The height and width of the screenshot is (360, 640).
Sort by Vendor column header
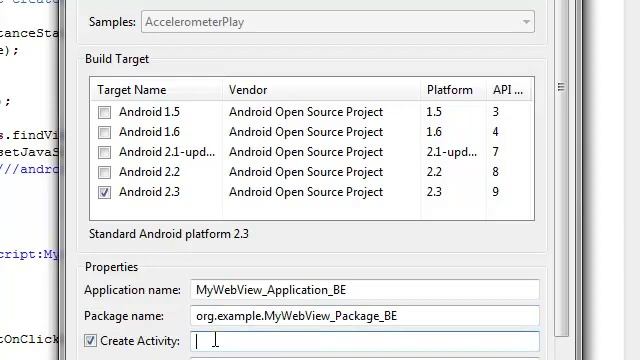[322, 90]
